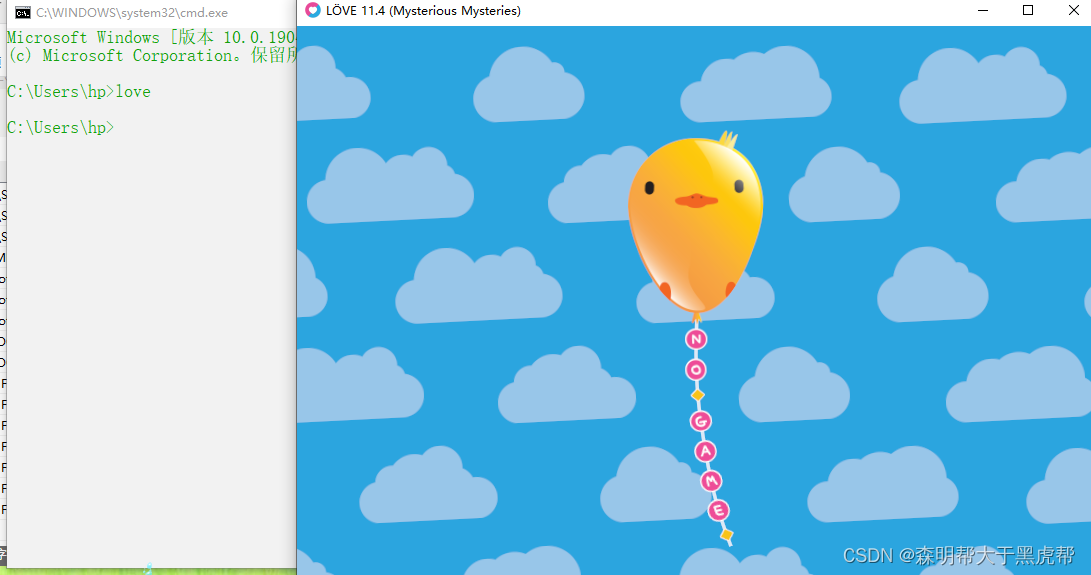The width and height of the screenshot is (1091, 575).
Task: Click the '(c) Microsoft Corporation' line in cmd
Action: pos(152,56)
